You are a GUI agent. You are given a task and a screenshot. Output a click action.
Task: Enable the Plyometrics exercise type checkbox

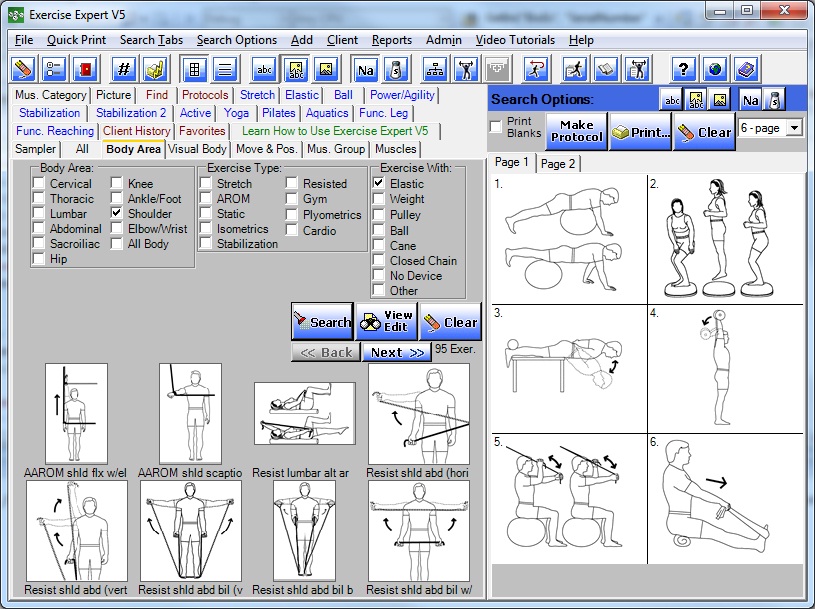tap(292, 215)
